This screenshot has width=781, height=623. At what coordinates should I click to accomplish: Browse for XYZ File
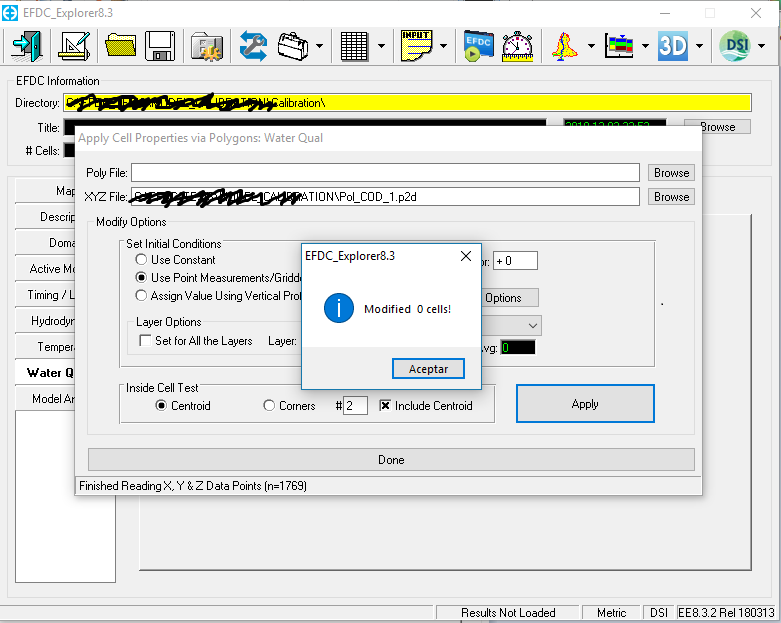point(671,197)
